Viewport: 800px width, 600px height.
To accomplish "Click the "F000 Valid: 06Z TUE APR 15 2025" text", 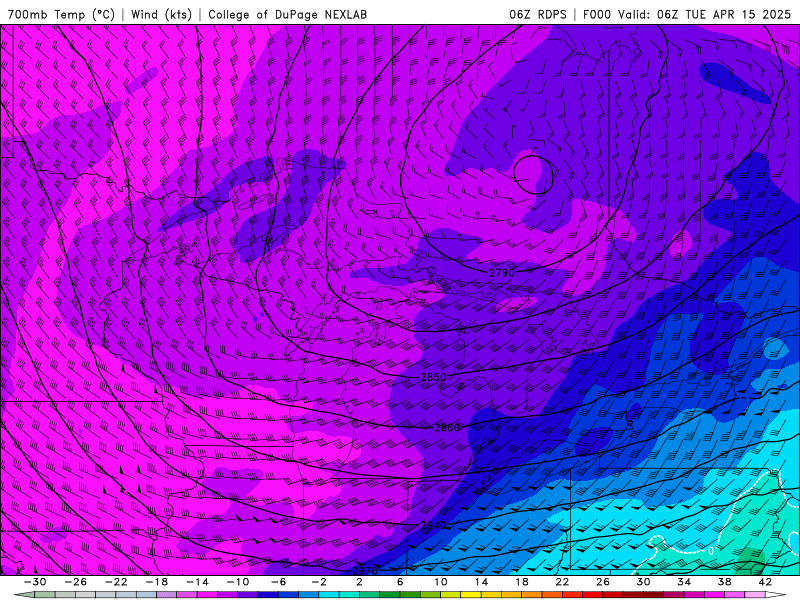I will click(x=687, y=14).
